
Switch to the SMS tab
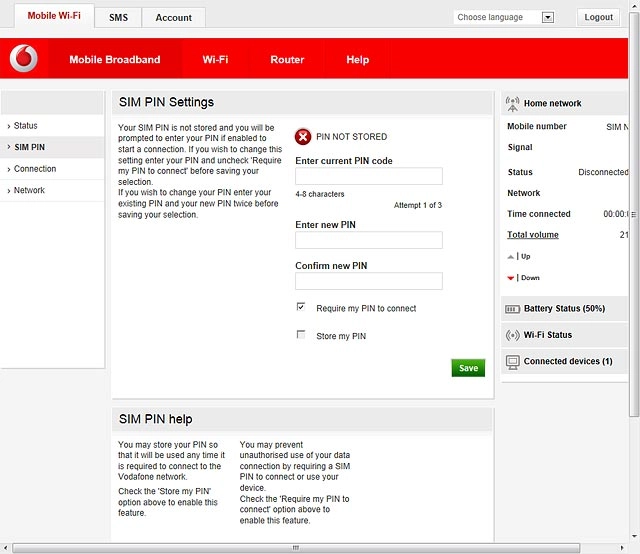118,18
